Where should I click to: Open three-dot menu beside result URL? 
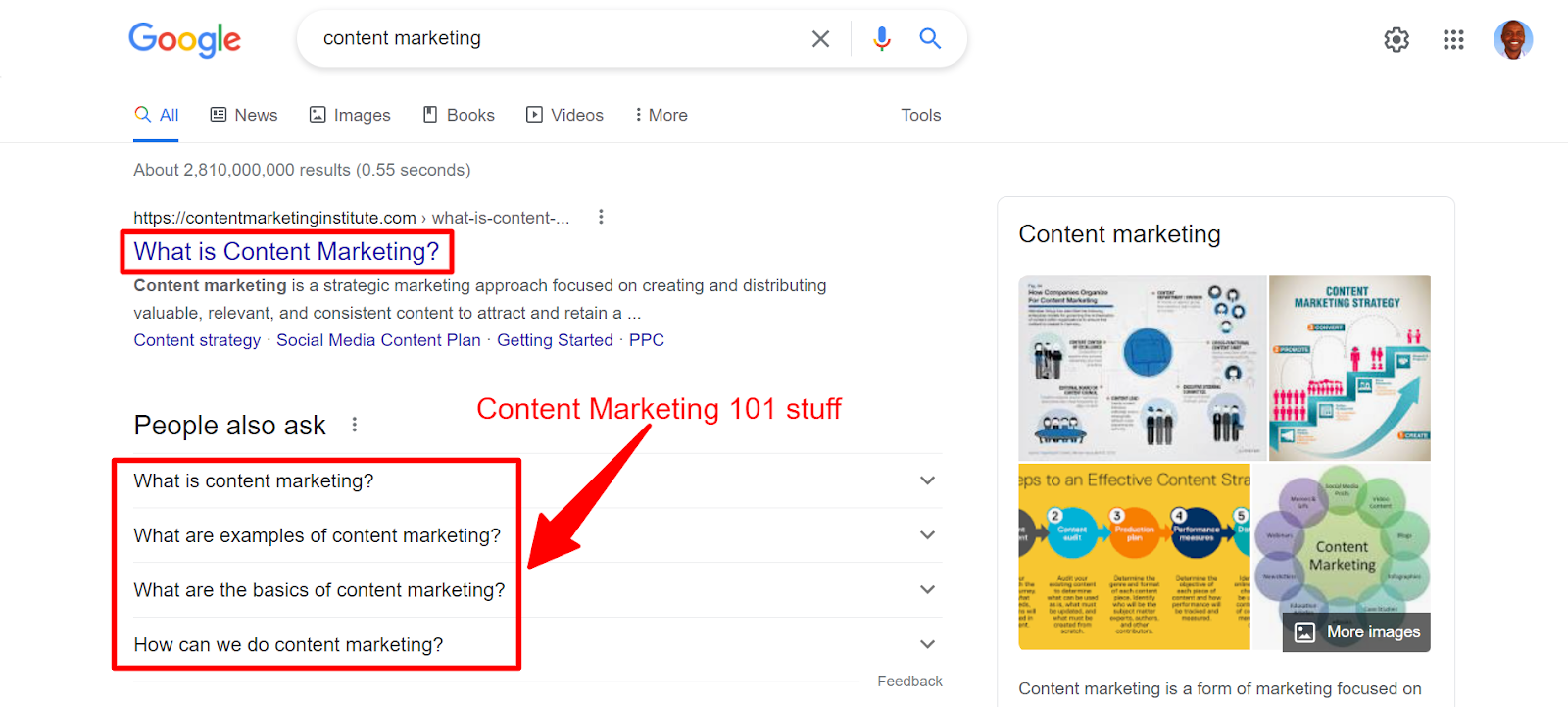601,217
